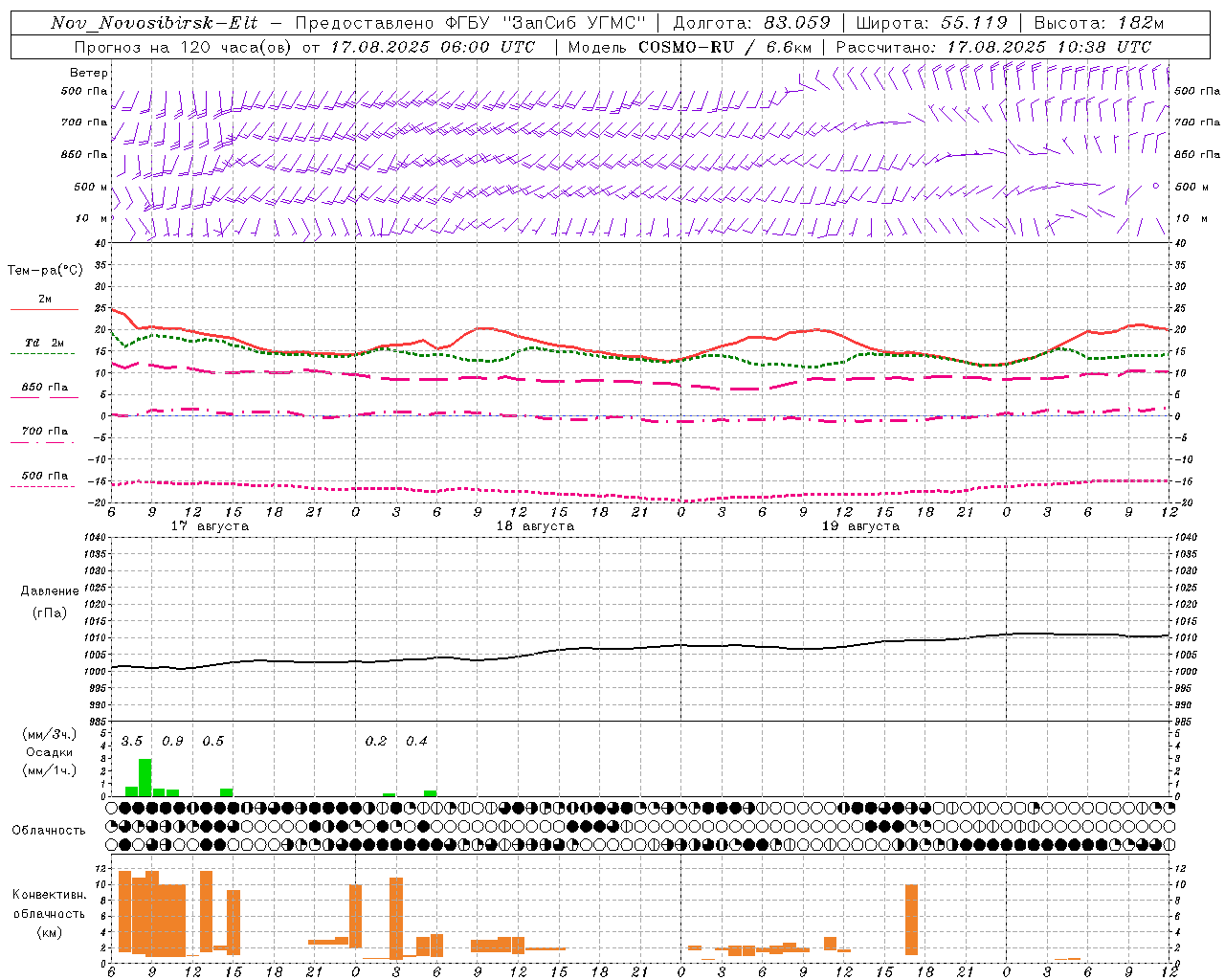Click the latitude value "Широта: 55.119"
Screen dimensions: 1225x980
click(932, 23)
